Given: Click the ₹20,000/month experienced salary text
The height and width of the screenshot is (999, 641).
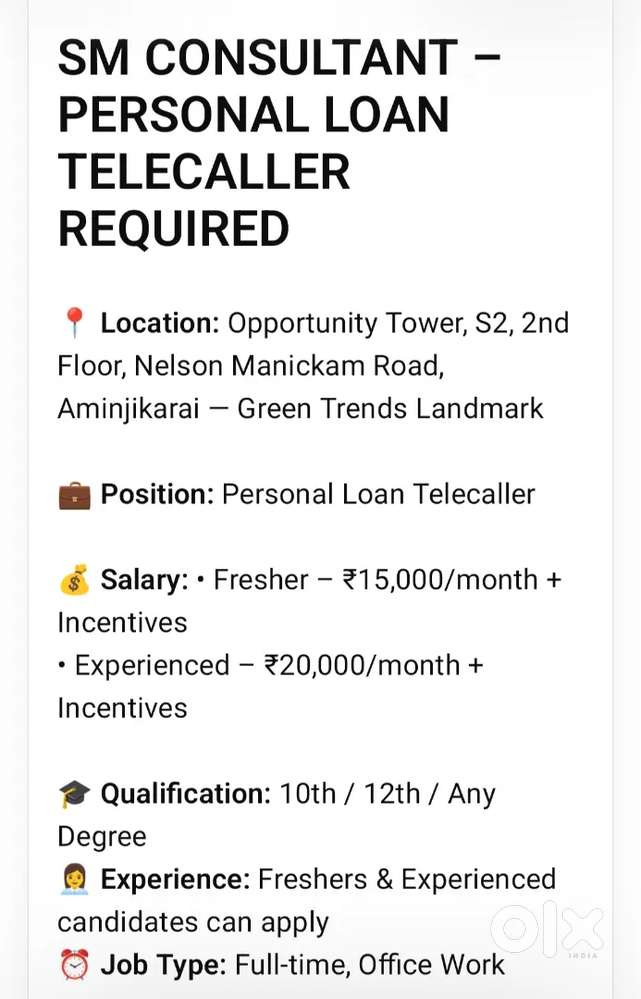Looking at the screenshot, I should (x=361, y=665).
